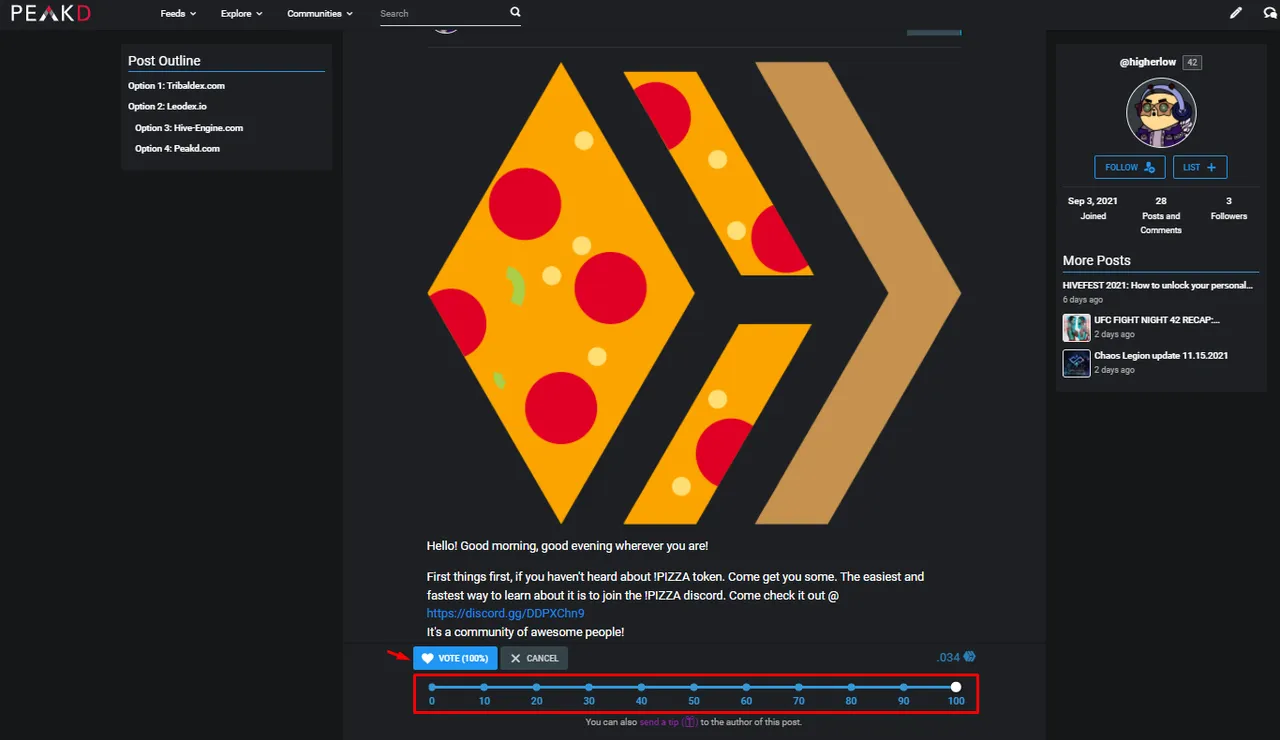Click the reputation badge 42
1280x740 pixels.
coord(1192,62)
